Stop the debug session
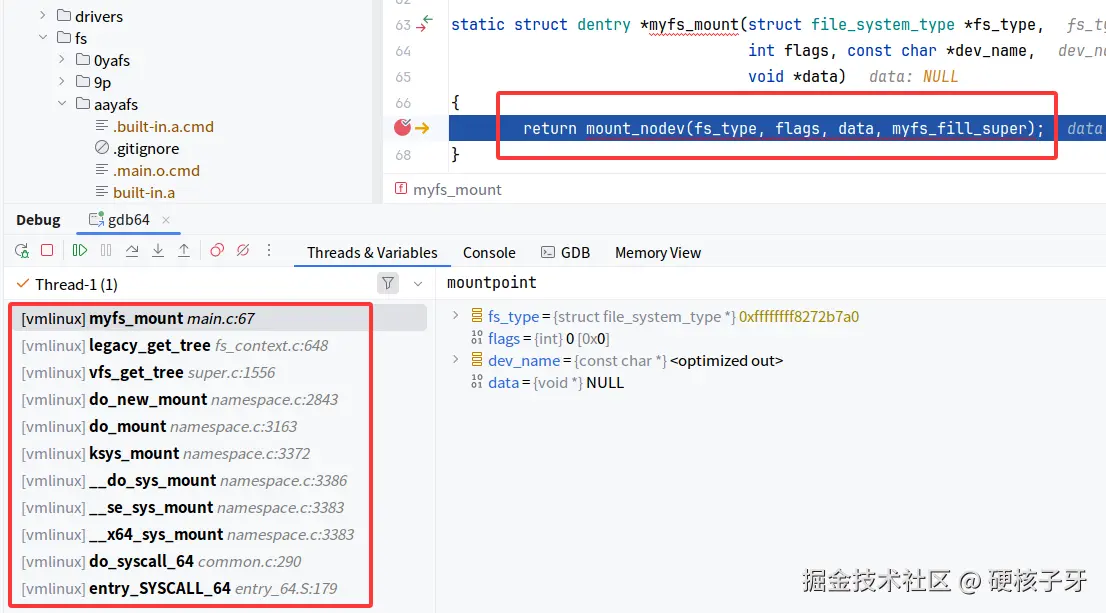Viewport: 1106px width, 613px height. pyautogui.click(x=47, y=250)
